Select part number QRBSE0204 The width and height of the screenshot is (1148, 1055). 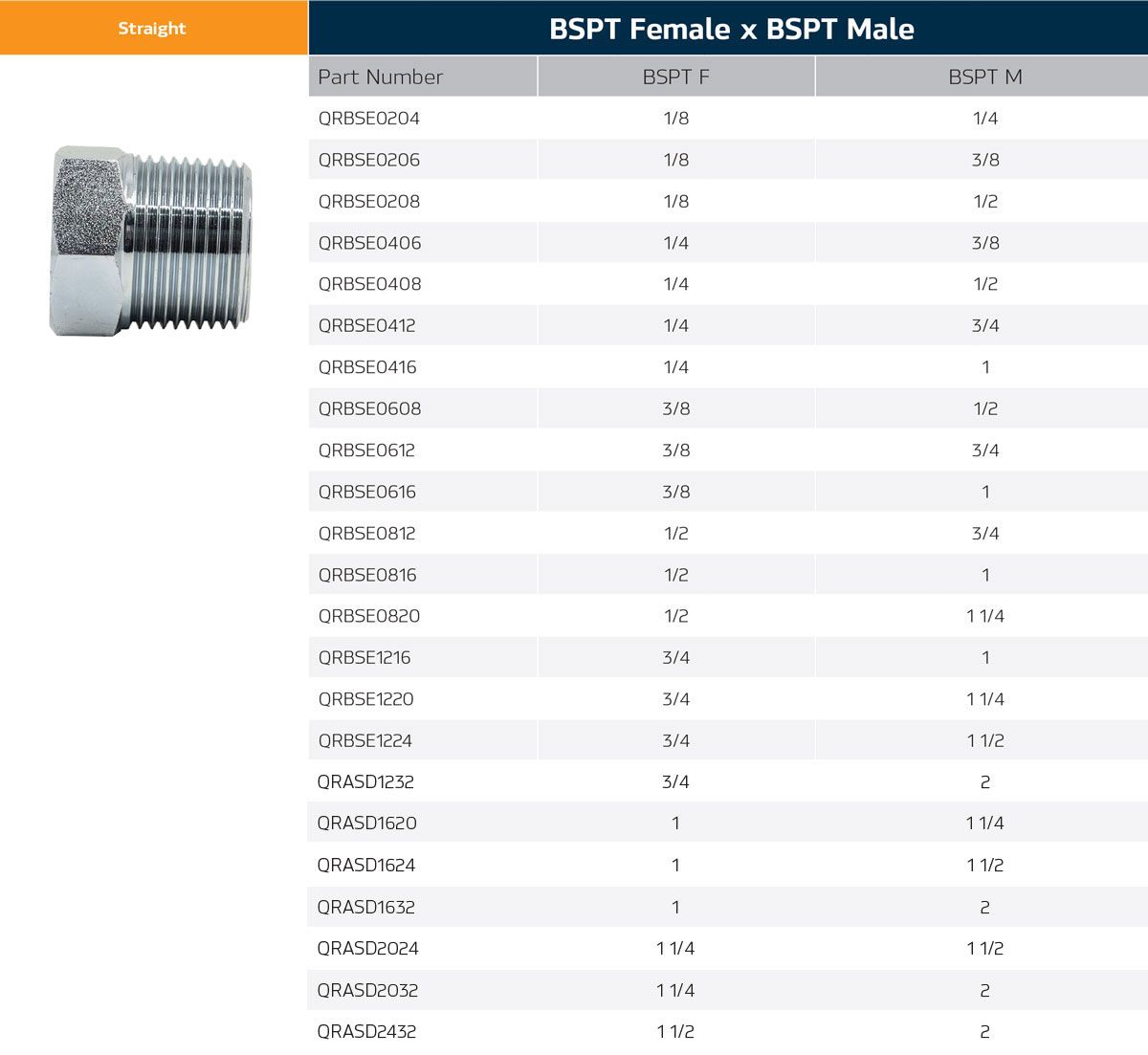tap(369, 119)
